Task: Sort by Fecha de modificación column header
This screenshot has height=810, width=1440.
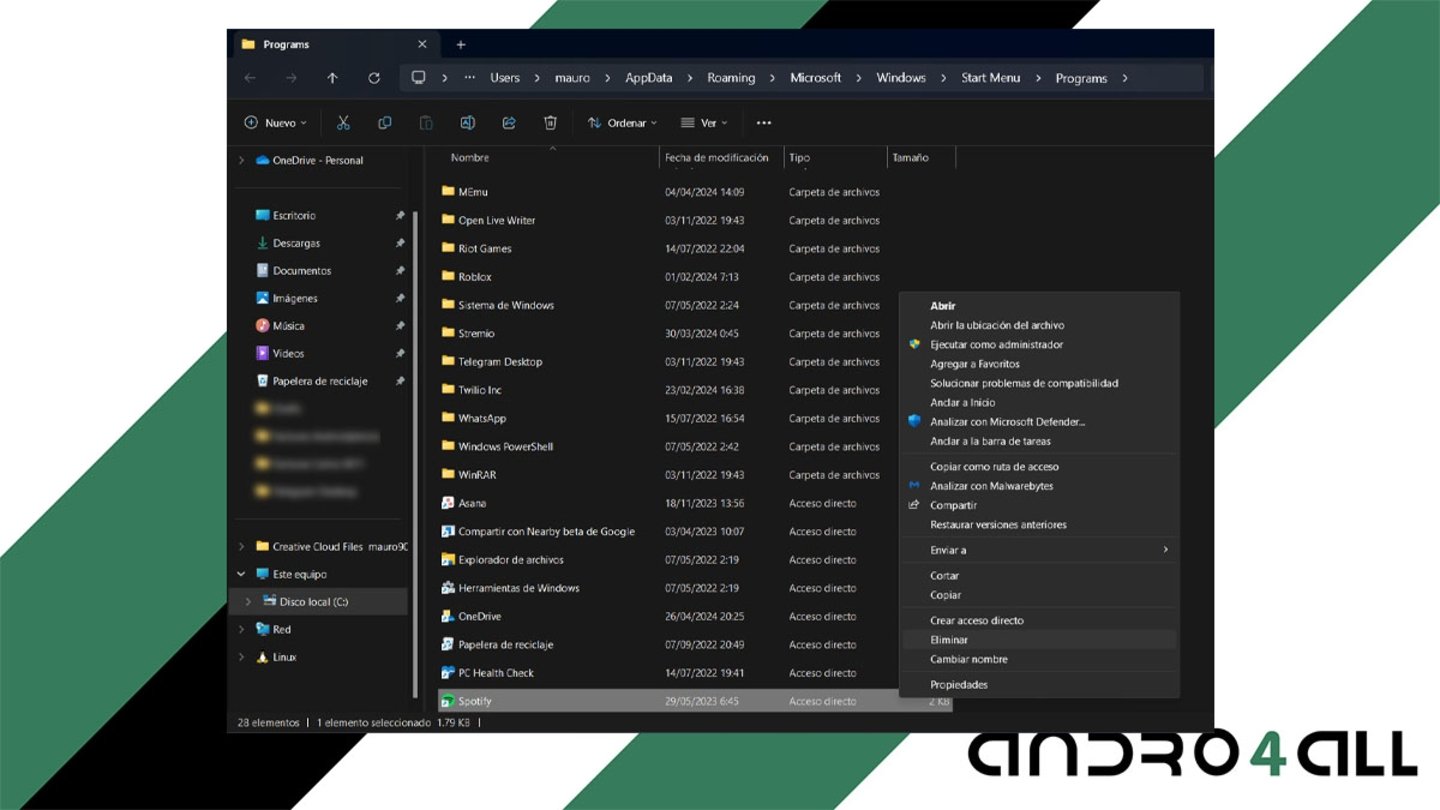Action: click(716, 158)
